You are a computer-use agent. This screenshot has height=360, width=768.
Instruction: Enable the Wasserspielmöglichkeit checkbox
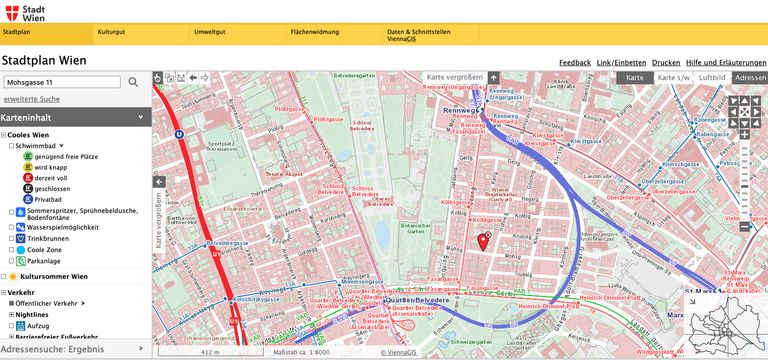tap(11, 227)
